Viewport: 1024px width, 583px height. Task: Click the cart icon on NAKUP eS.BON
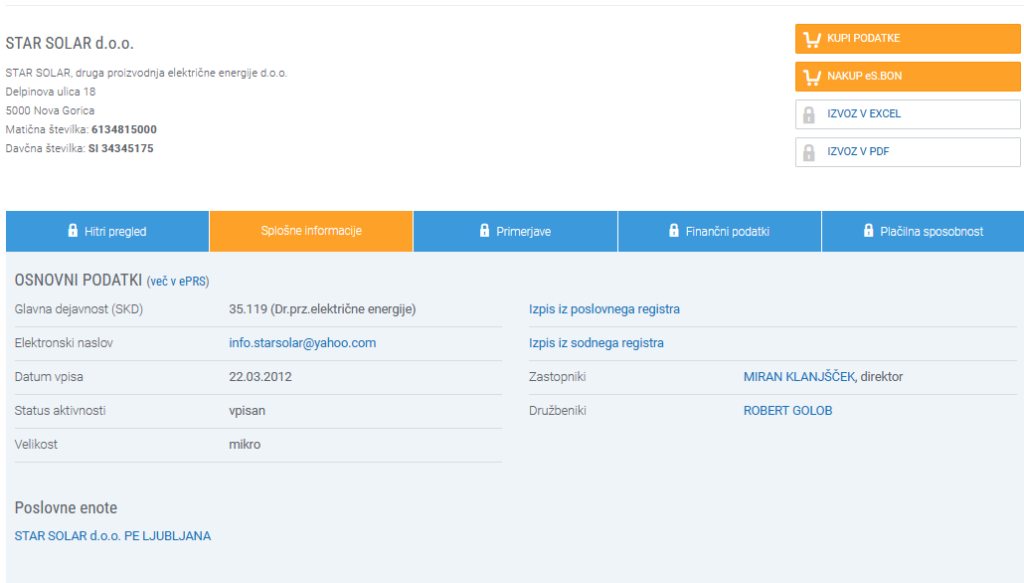tap(812, 77)
